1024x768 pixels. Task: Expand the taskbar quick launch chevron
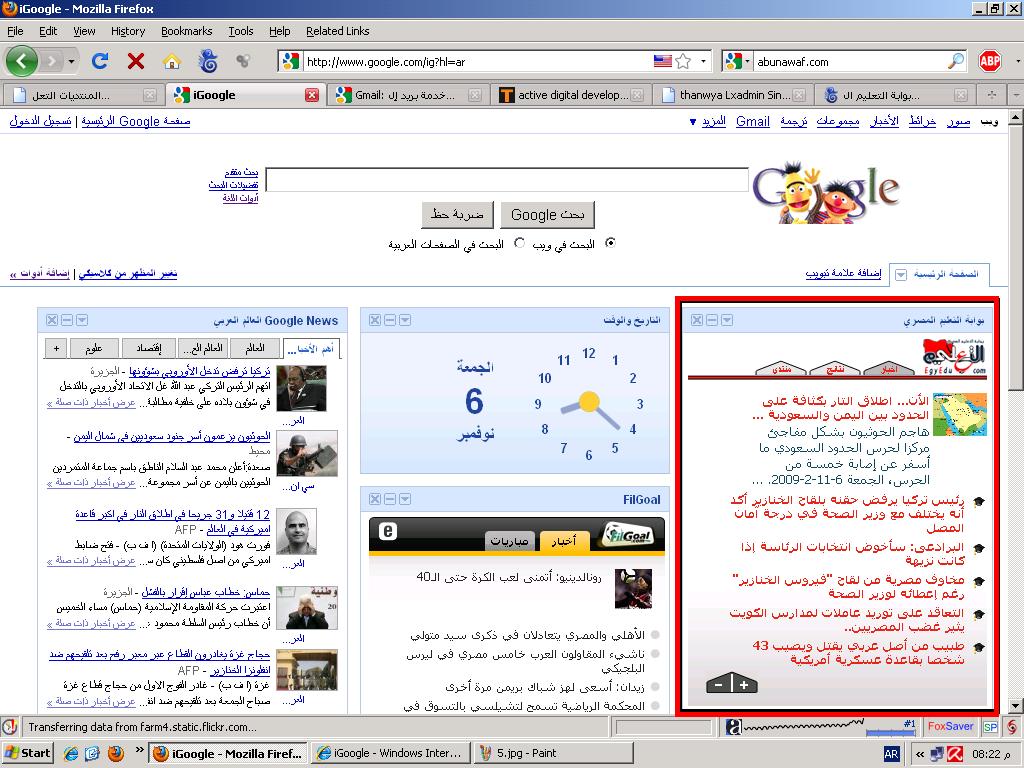(139, 750)
